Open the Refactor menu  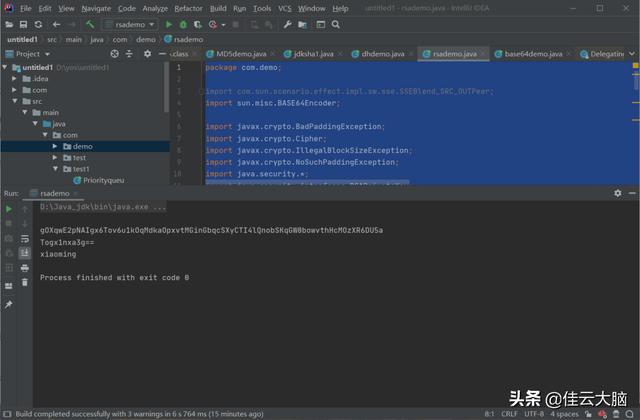click(188, 8)
